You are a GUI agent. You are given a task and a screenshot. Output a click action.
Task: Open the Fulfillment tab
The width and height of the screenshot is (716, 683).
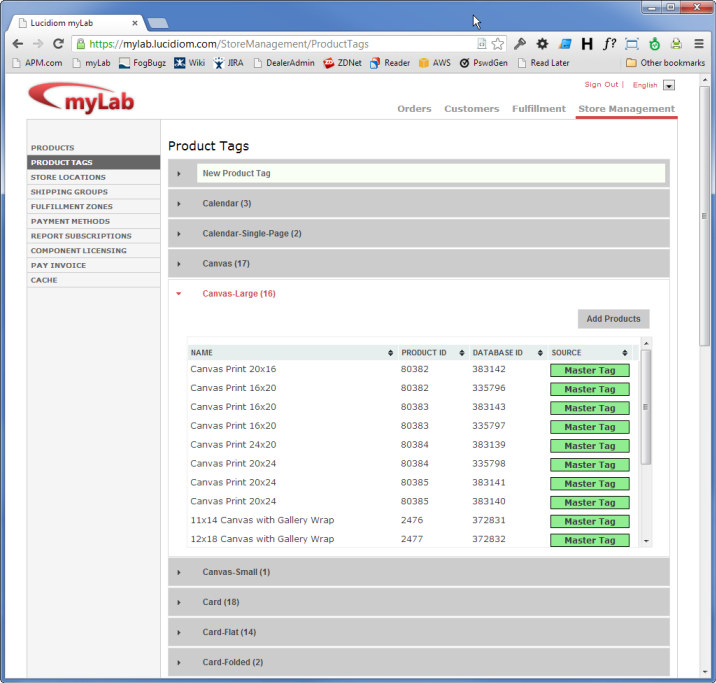pyautogui.click(x=539, y=109)
